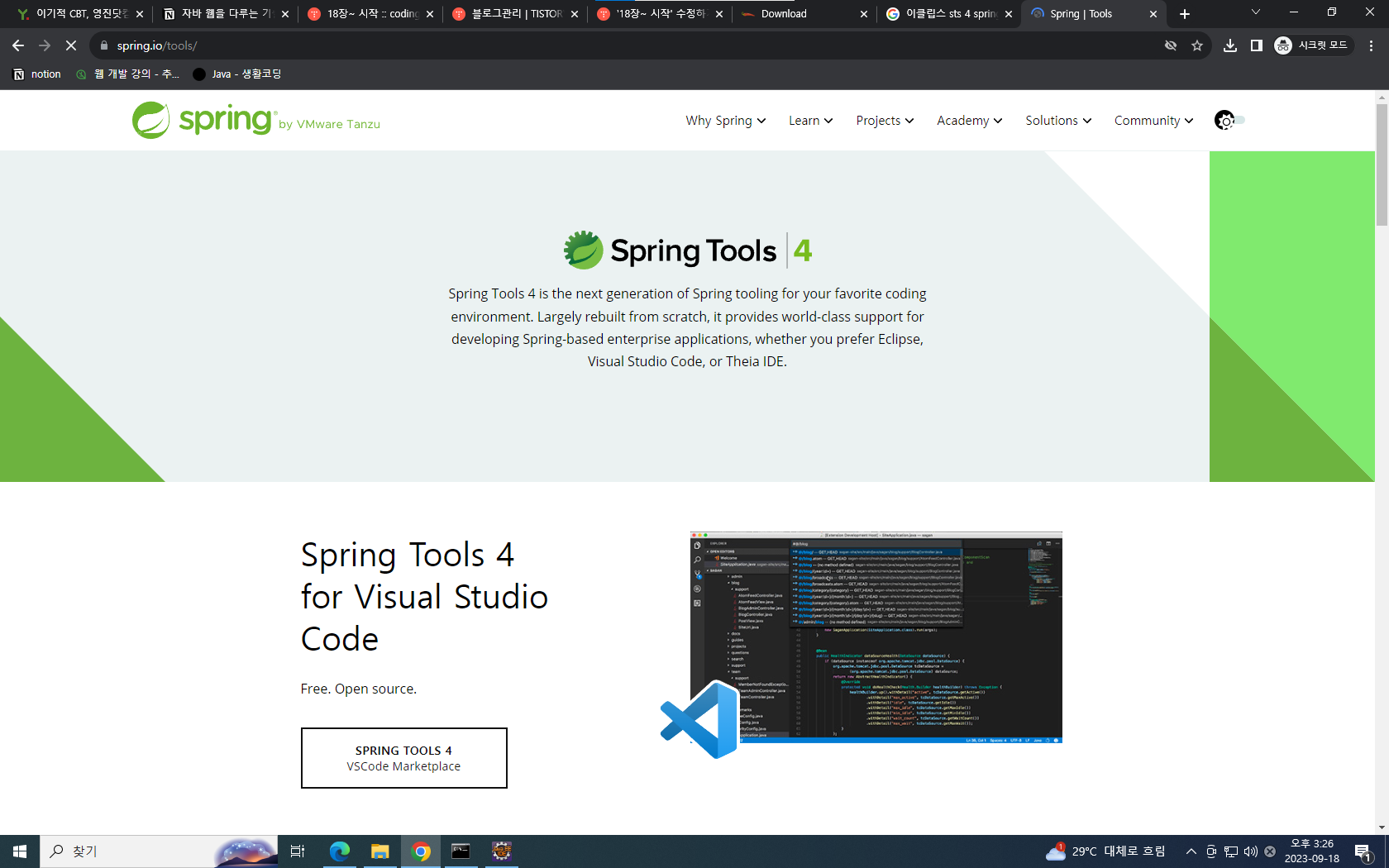The height and width of the screenshot is (868, 1389).
Task: Open File Explorer from the taskbar
Action: tap(379, 851)
